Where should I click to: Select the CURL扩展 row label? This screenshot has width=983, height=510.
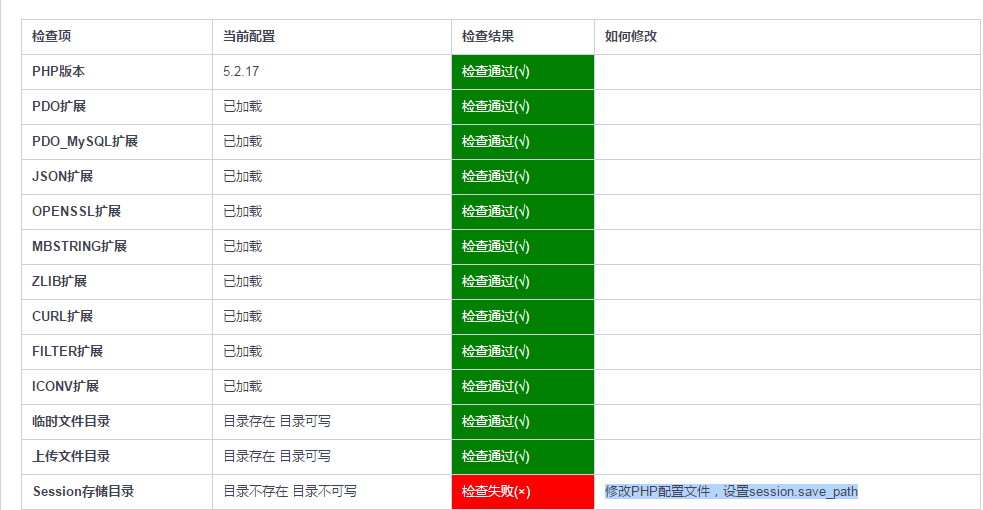(62, 317)
